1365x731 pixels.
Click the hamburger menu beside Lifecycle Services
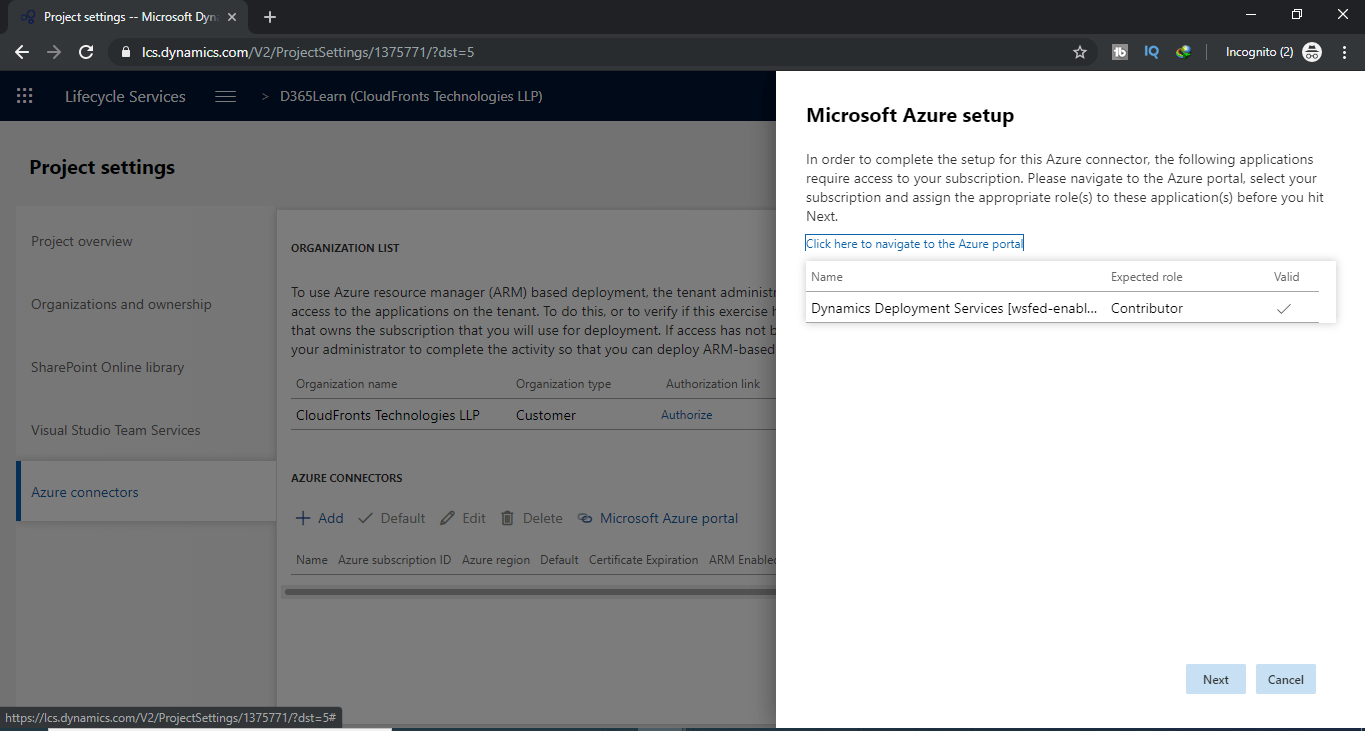pyautogui.click(x=225, y=95)
